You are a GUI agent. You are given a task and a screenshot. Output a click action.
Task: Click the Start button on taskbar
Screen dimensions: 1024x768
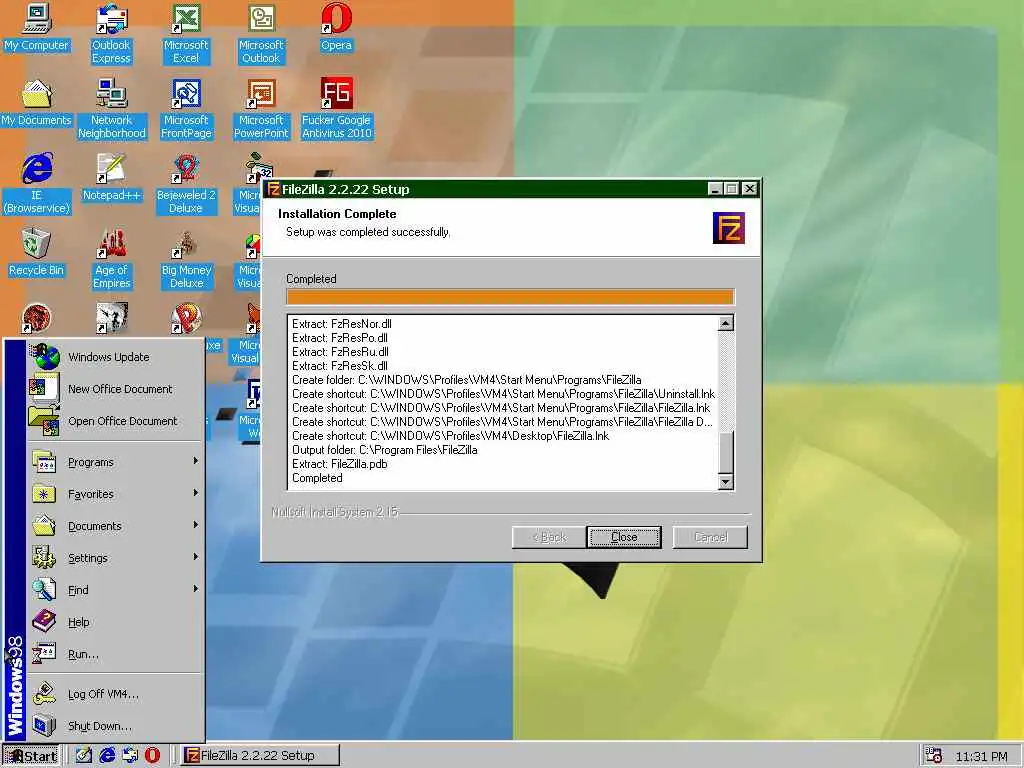(31, 756)
